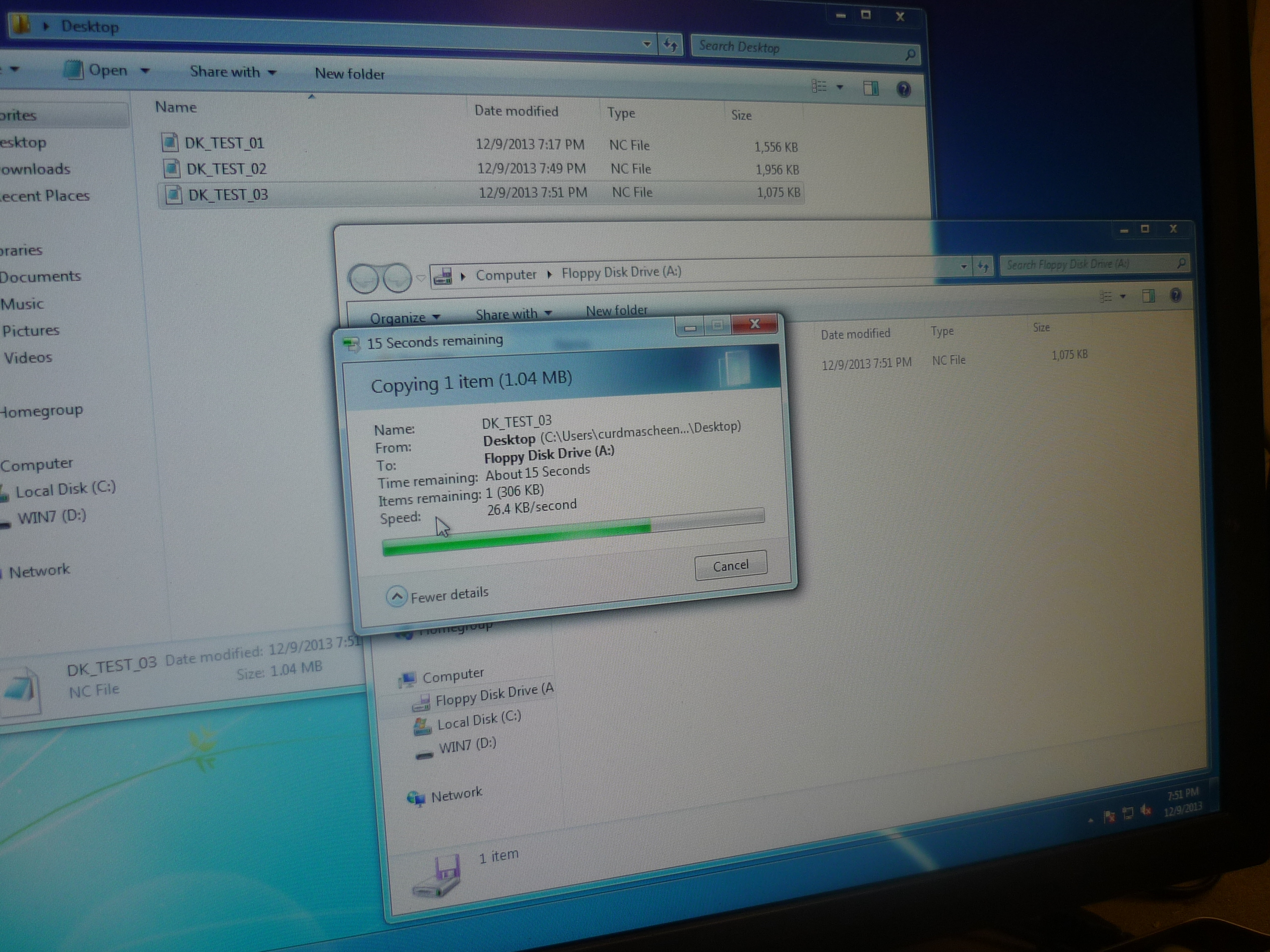Click drive icon in Floppy address bar
The width and height of the screenshot is (1270, 952).
click(x=443, y=276)
